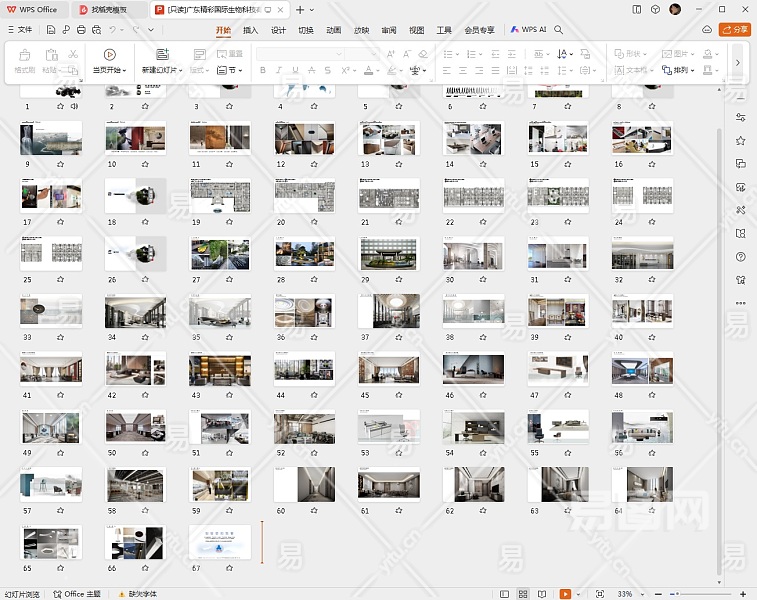The width and height of the screenshot is (757, 600).
Task: Switch to slide sorter view icon
Action: [x=523, y=594]
